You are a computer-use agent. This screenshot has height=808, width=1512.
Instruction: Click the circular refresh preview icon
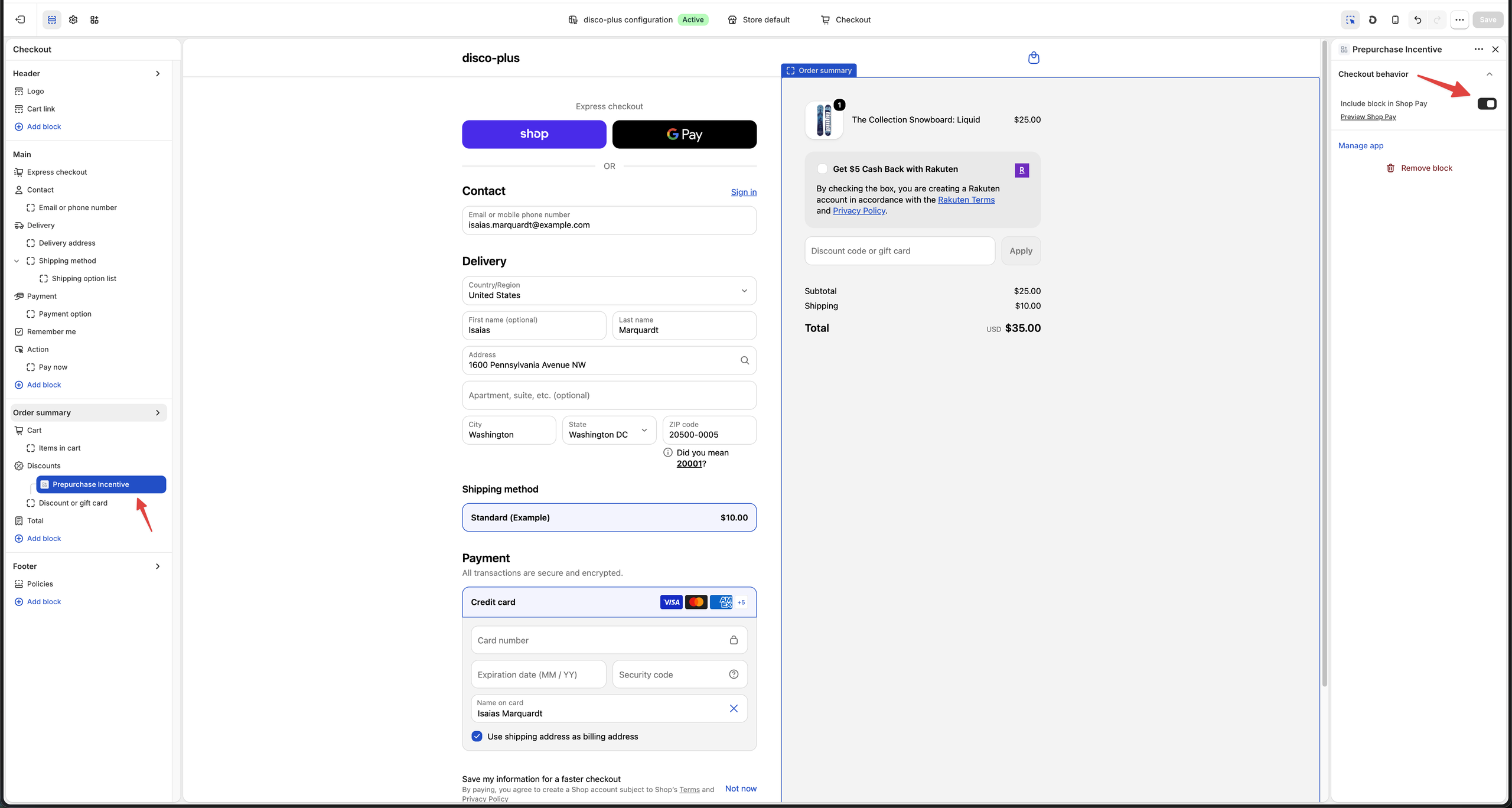[1373, 19]
